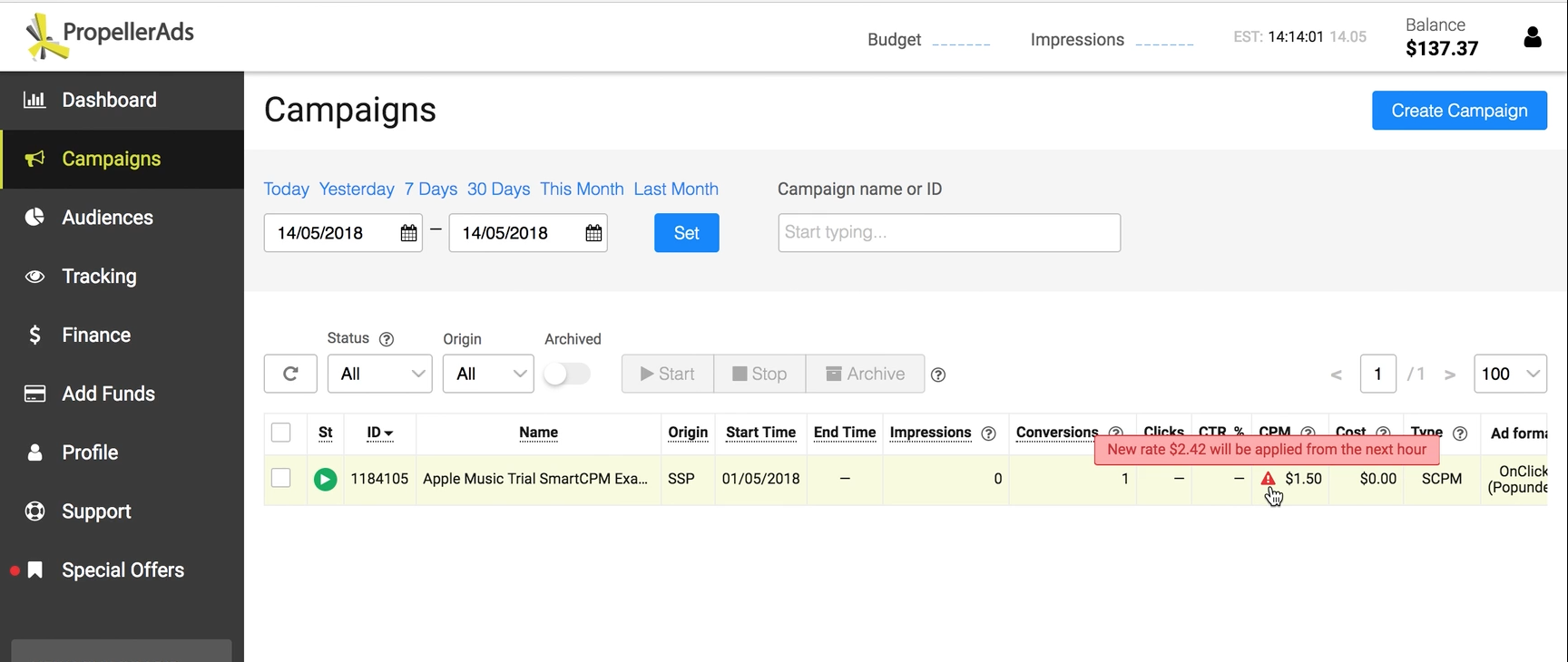The height and width of the screenshot is (662, 1568).
Task: Go to next page arrow
Action: coord(1450,375)
